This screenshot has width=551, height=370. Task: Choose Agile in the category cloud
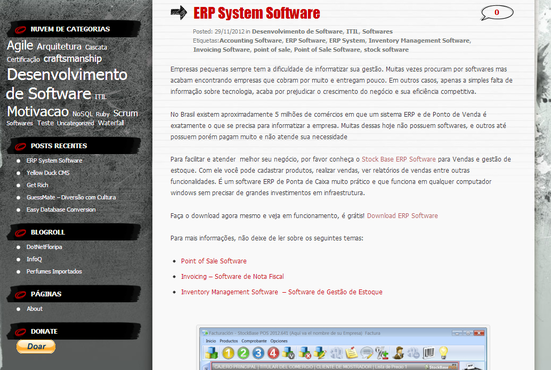tap(20, 45)
